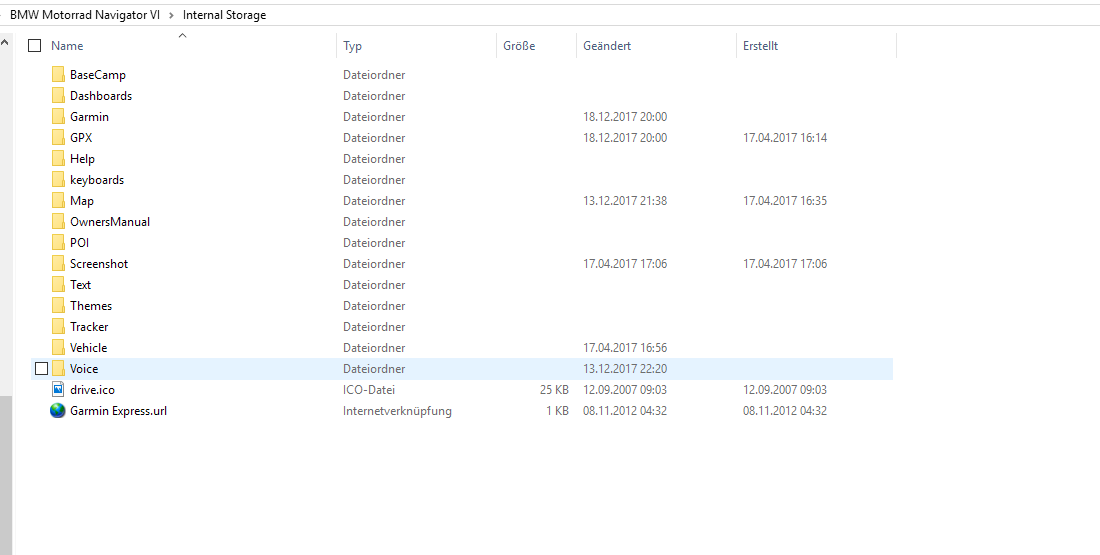This screenshot has width=1100, height=555.
Task: Toggle sort arrow above Name column
Action: click(x=182, y=36)
